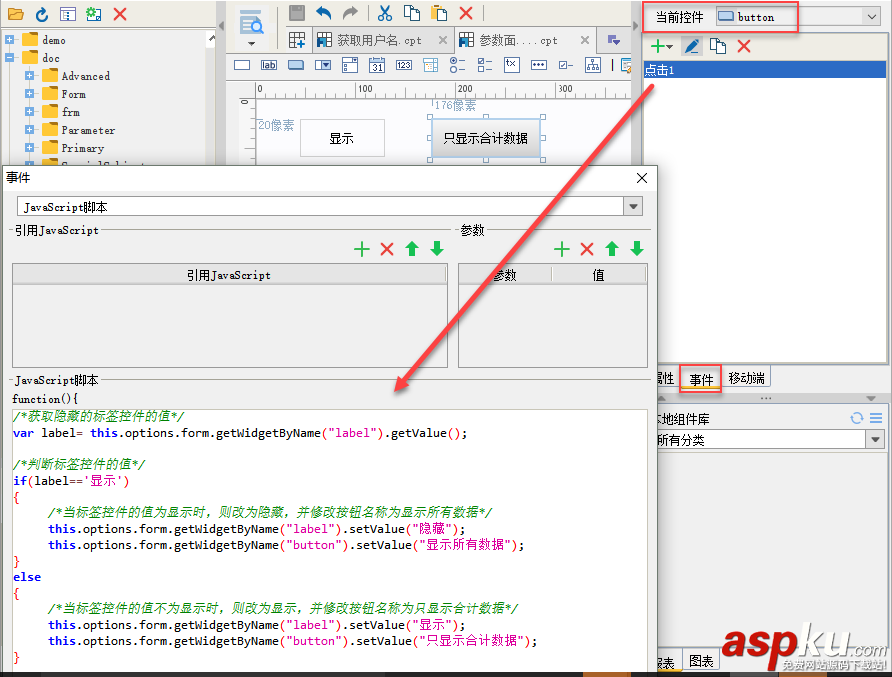
Task: Collapse left panel with the left arrow
Action: point(221,26)
